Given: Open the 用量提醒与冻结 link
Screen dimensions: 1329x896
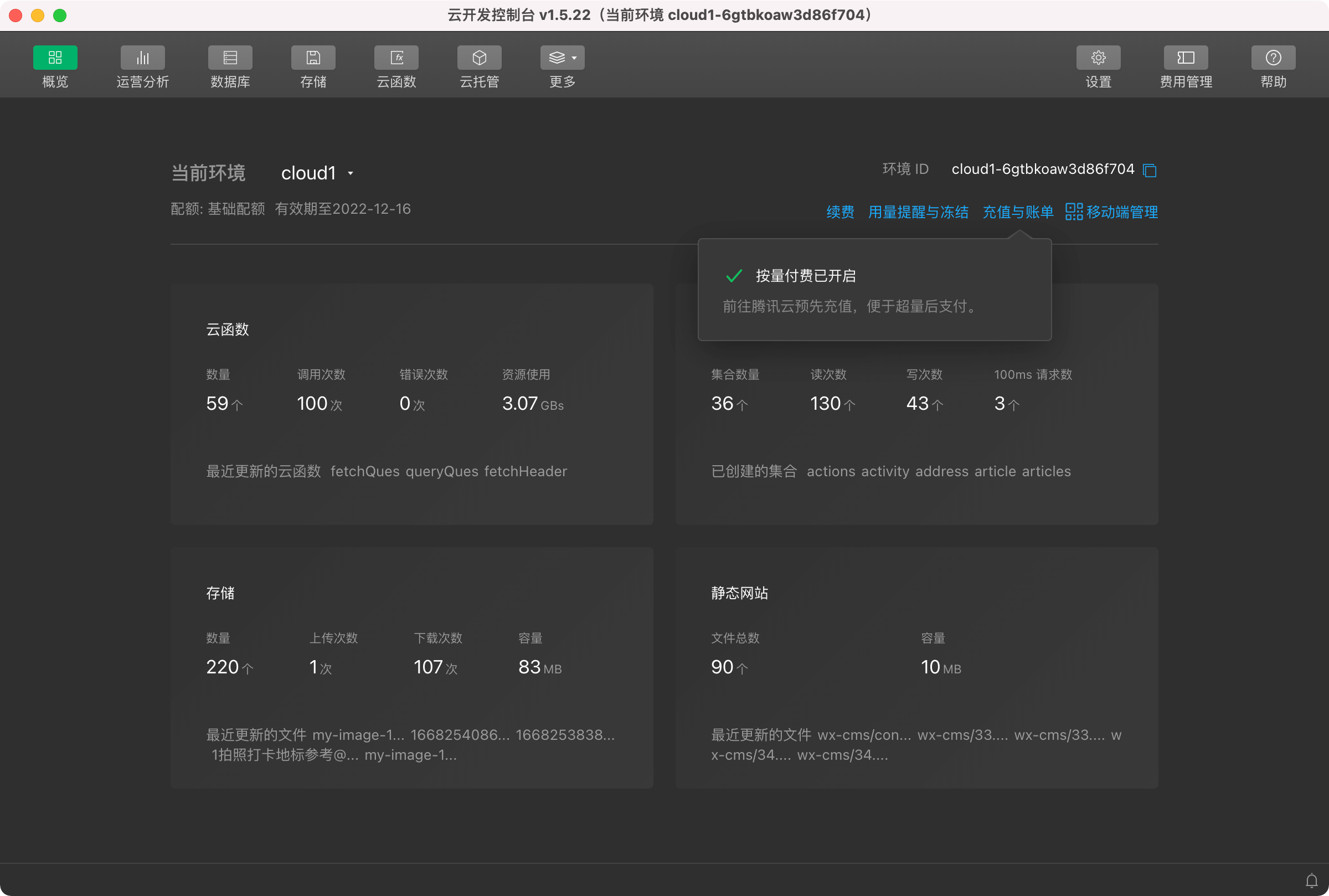Looking at the screenshot, I should click(918, 212).
